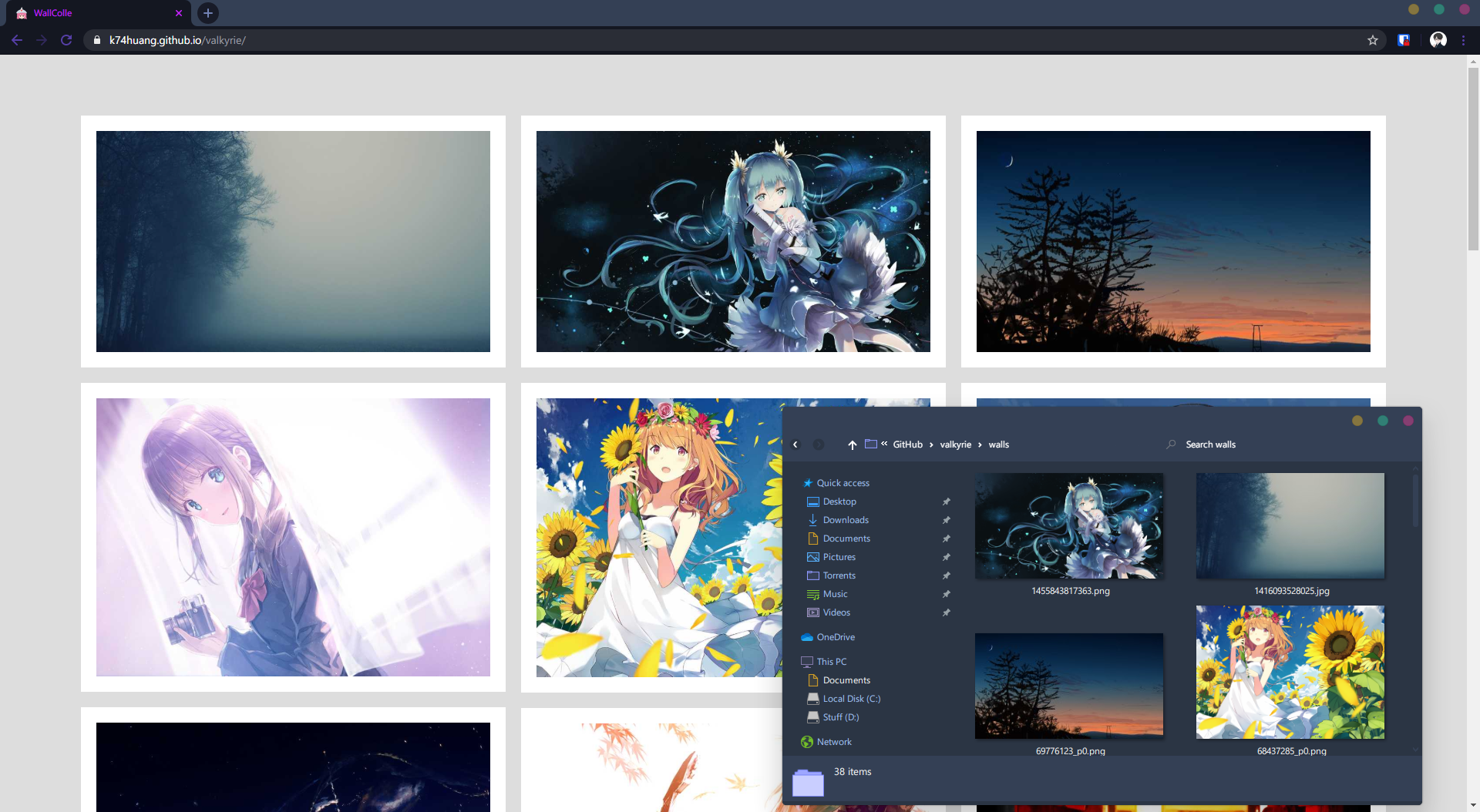Viewport: 1480px width, 812px height.
Task: Open OneDrive in the explorer sidebar
Action: click(x=836, y=637)
